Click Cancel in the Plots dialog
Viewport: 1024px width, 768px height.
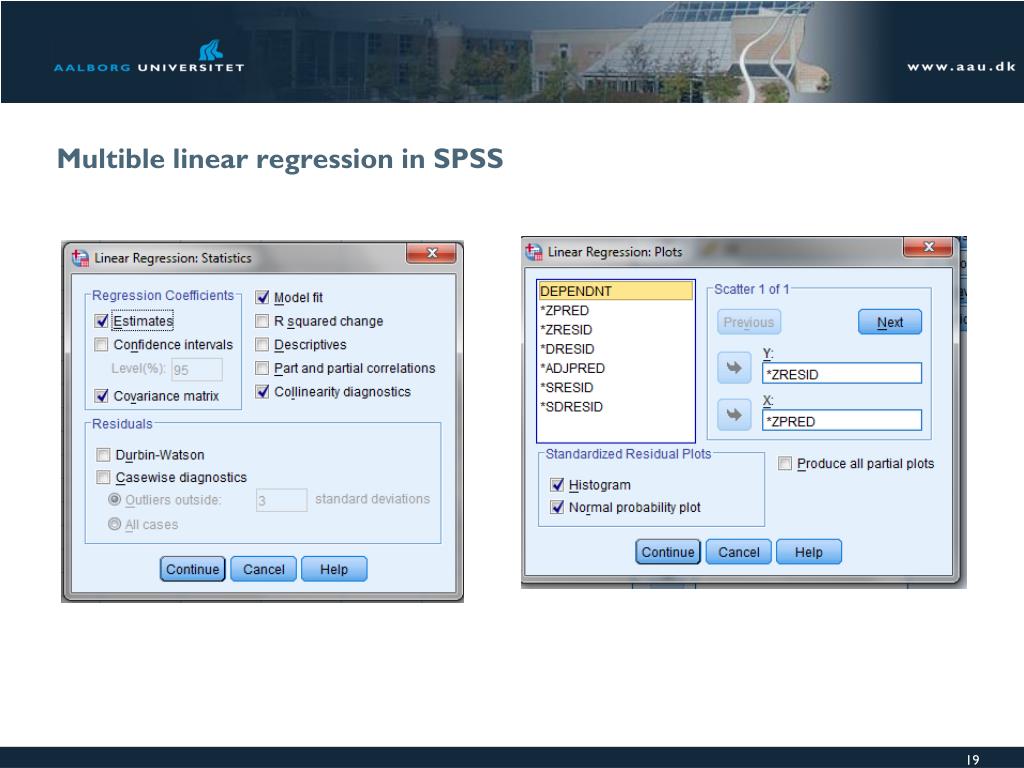(739, 552)
